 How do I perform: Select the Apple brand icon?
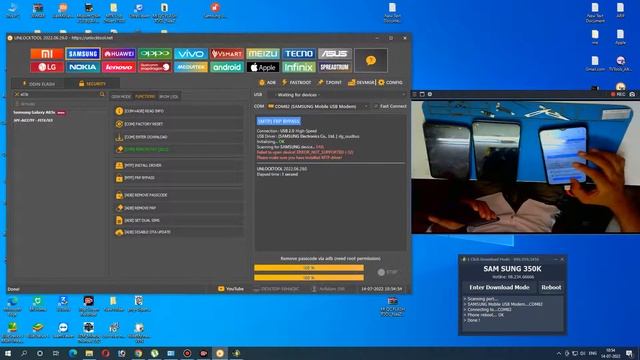[262, 67]
